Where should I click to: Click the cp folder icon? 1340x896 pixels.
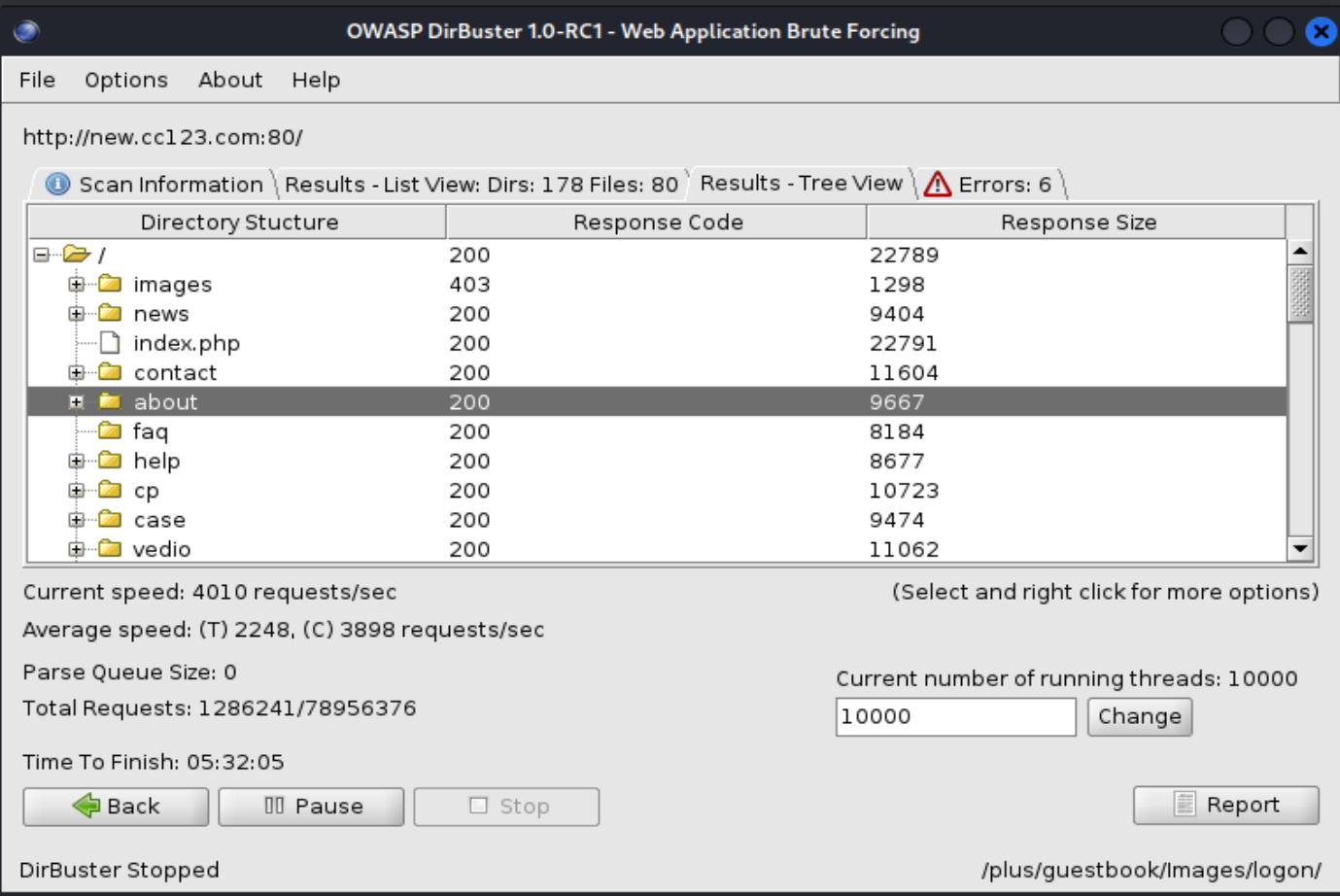tap(110, 490)
